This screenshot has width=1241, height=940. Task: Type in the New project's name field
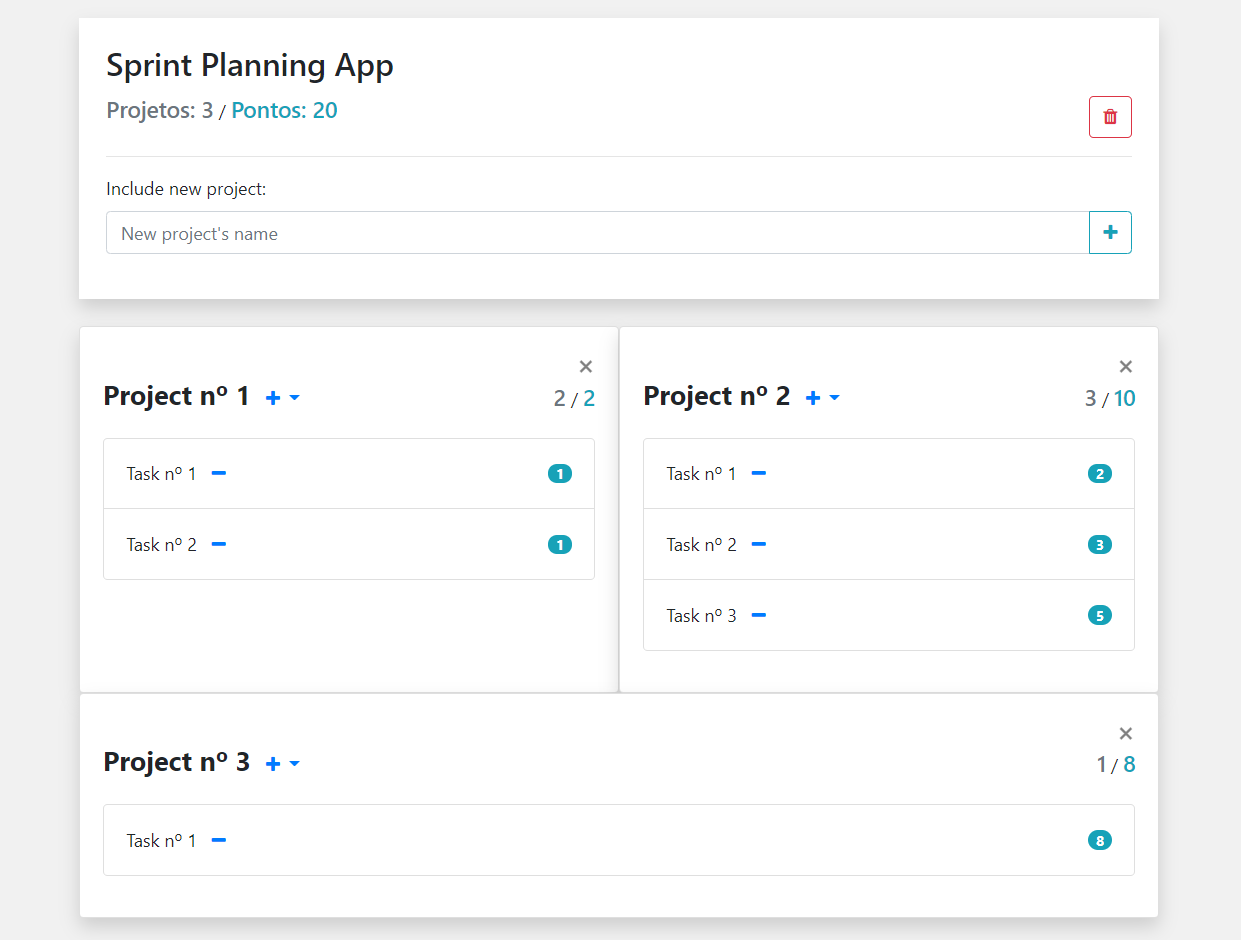(x=597, y=233)
